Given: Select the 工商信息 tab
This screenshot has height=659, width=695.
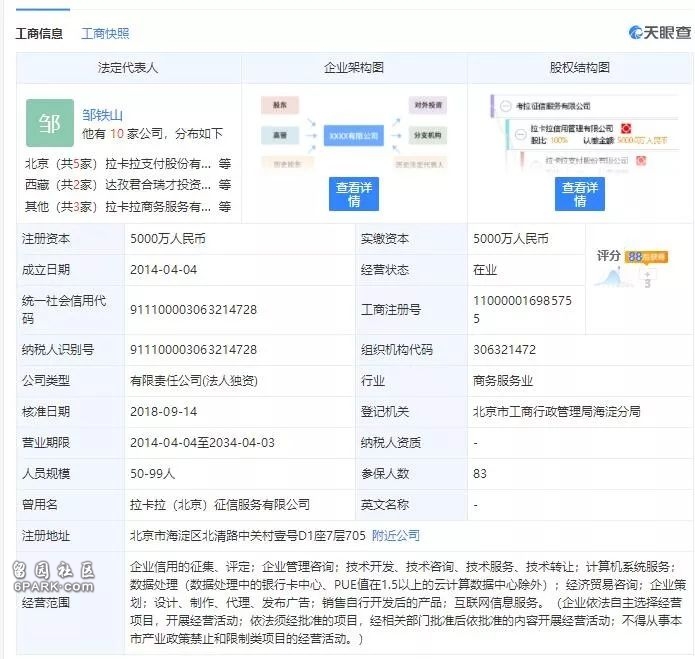Looking at the screenshot, I should click(x=39, y=34).
